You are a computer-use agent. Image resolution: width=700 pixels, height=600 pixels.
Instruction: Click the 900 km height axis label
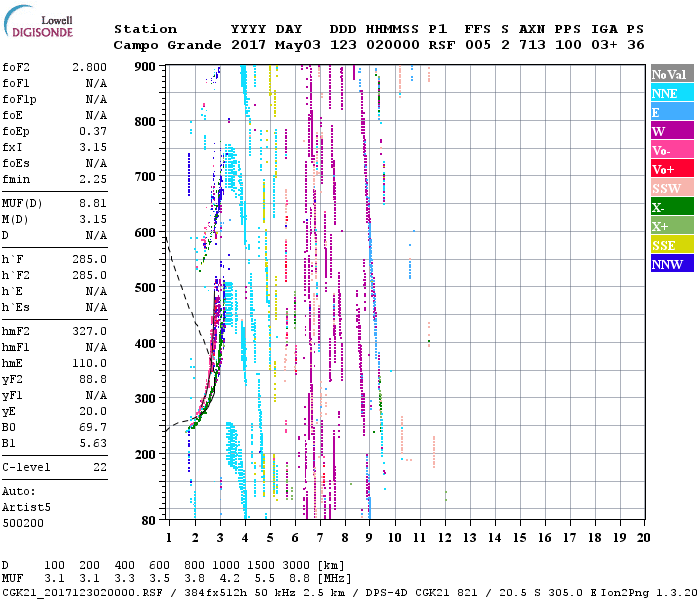tap(145, 67)
